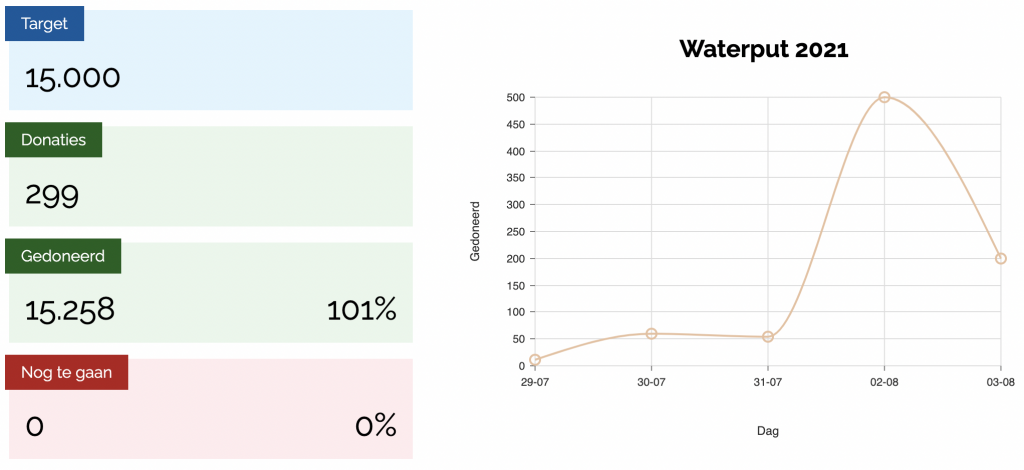Click the blue Target label

click(44, 24)
